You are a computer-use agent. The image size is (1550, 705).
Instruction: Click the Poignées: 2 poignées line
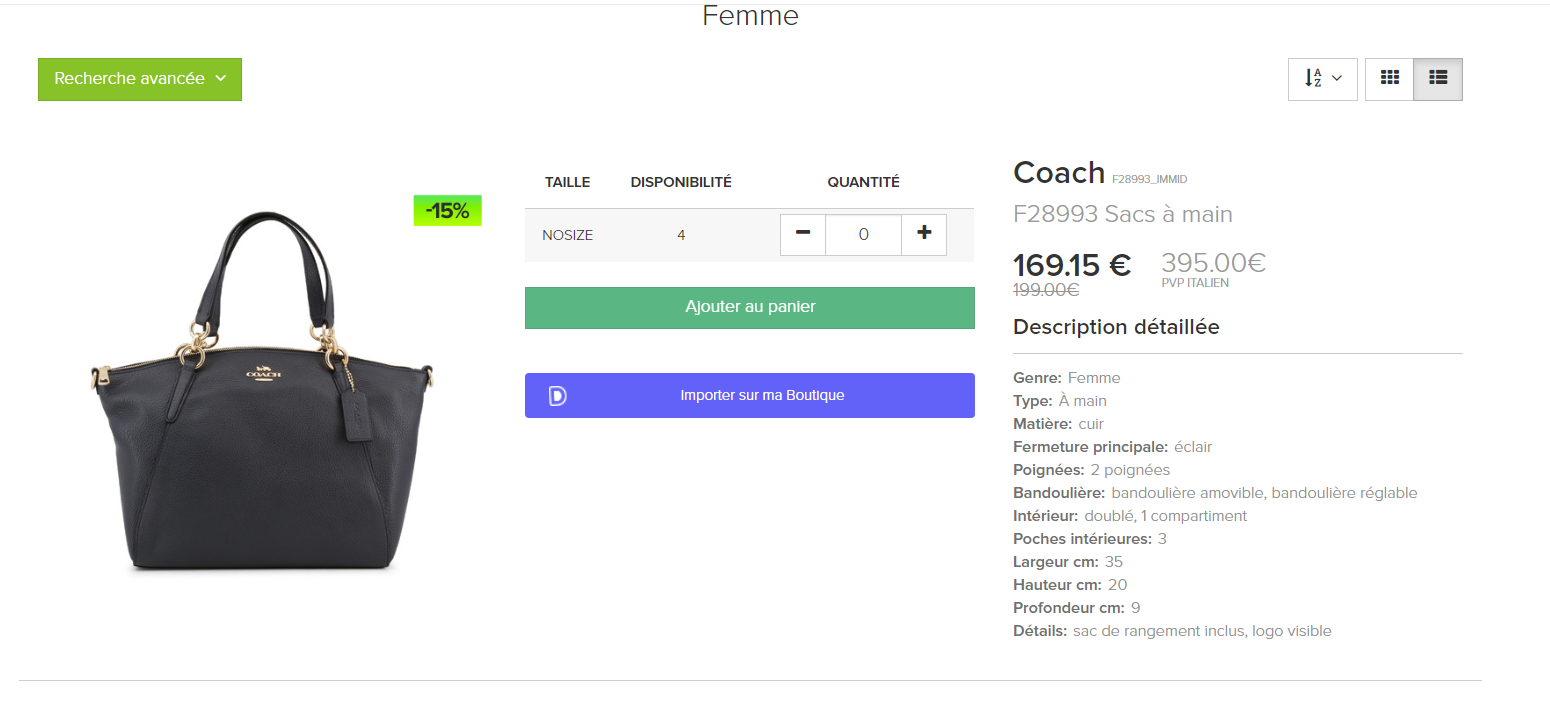click(x=1091, y=470)
